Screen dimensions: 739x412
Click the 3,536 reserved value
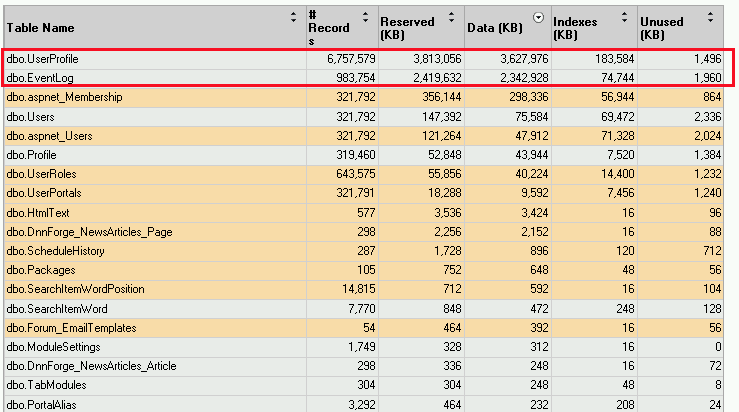point(448,213)
